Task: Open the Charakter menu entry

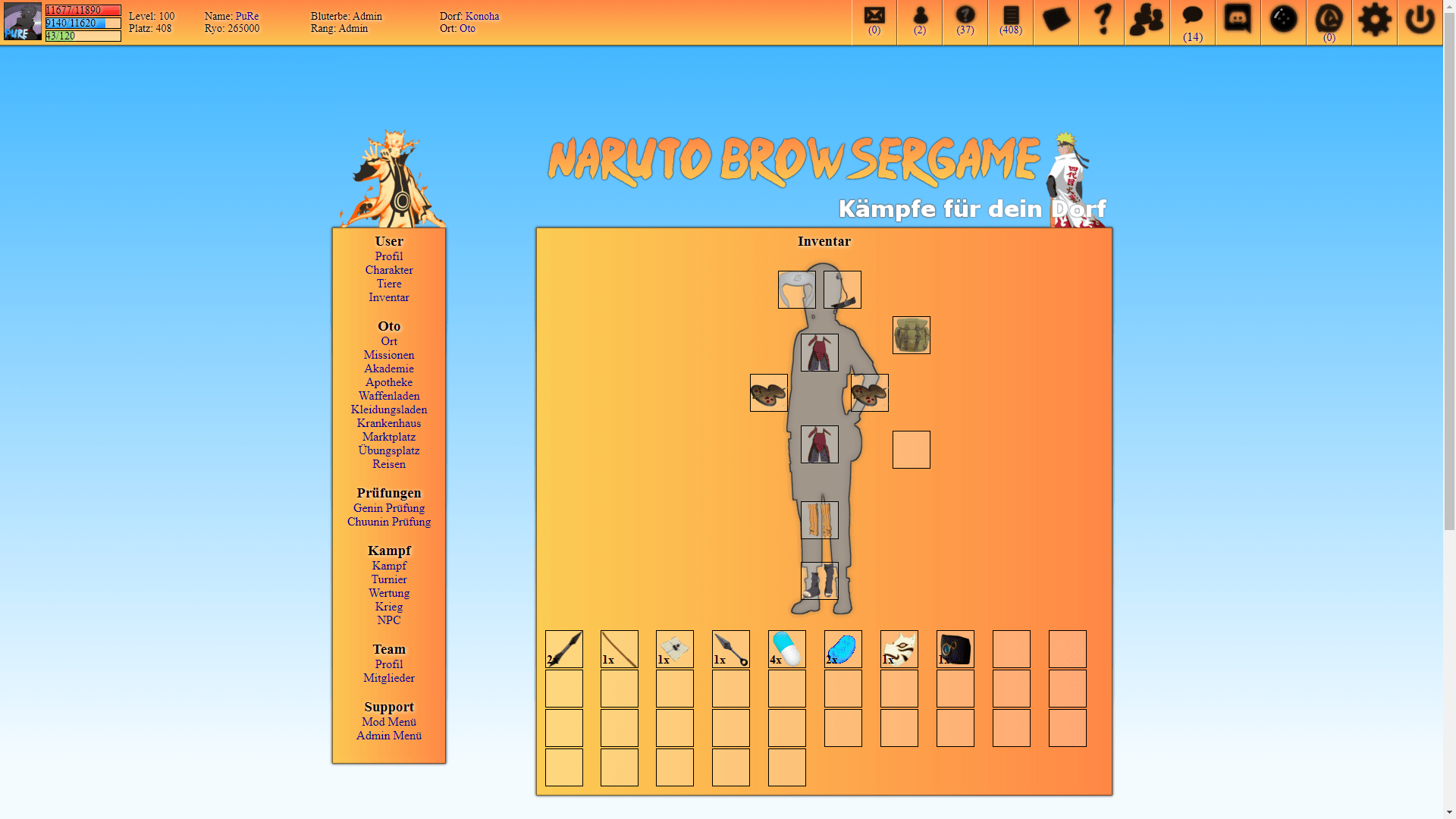Action: 389,270
